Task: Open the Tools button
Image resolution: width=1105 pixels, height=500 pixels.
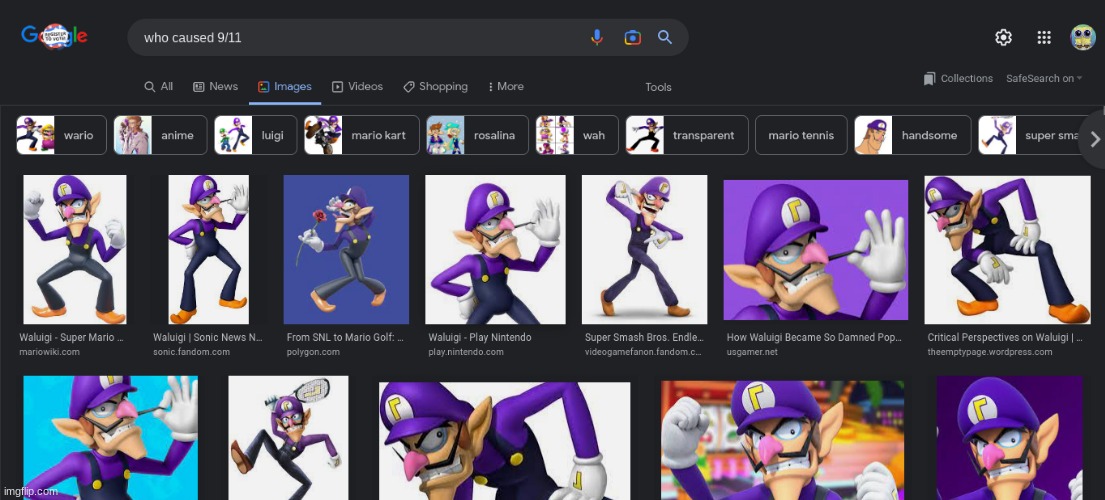Action: click(x=658, y=87)
